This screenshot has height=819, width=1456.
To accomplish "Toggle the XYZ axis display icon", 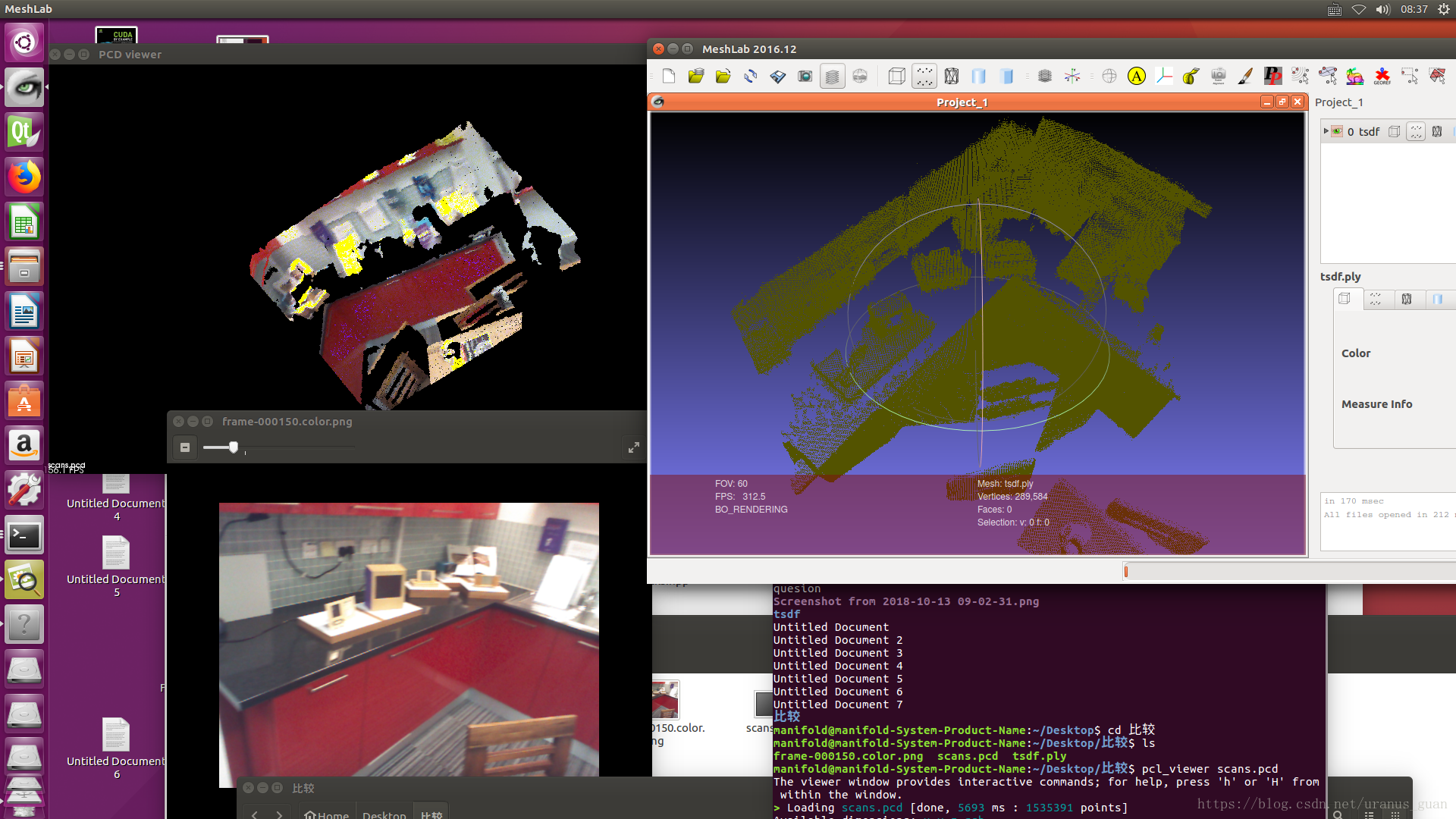I will point(1072,76).
